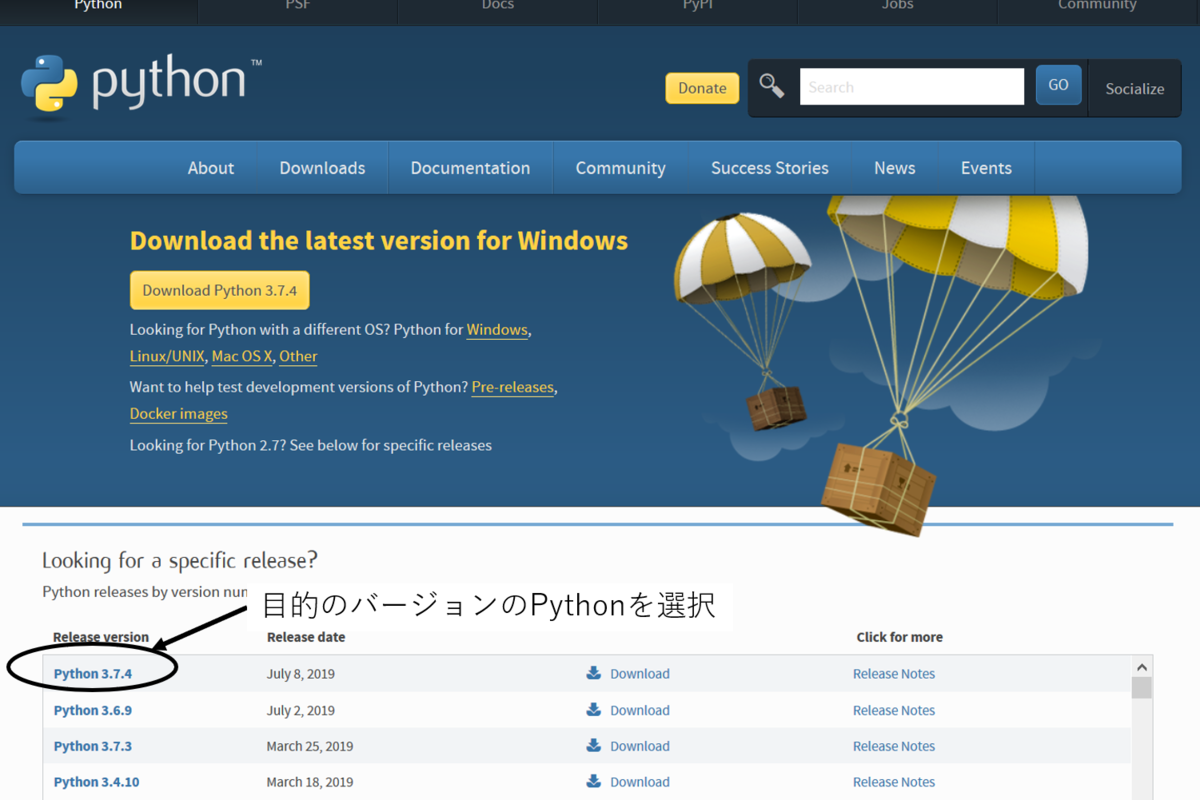
Task: Click the March 18, 2019 release date
Action: click(310, 782)
